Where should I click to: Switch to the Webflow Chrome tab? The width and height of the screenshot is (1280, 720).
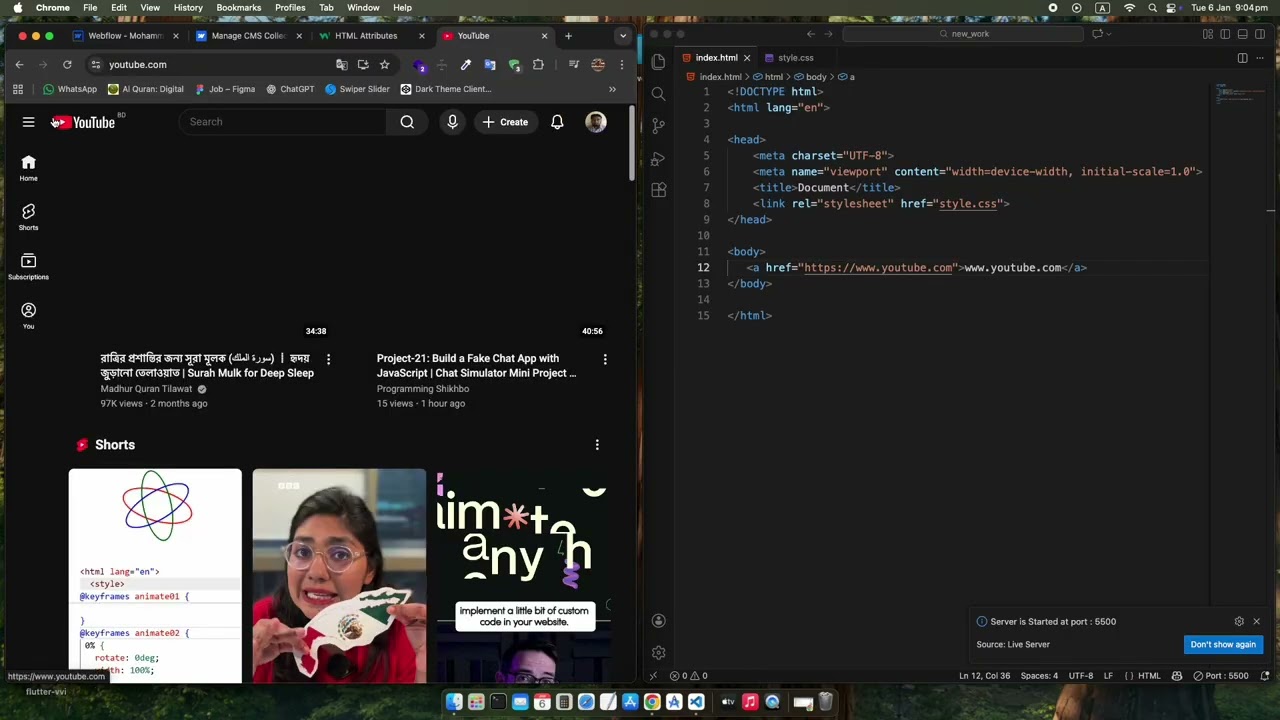[x=125, y=36]
